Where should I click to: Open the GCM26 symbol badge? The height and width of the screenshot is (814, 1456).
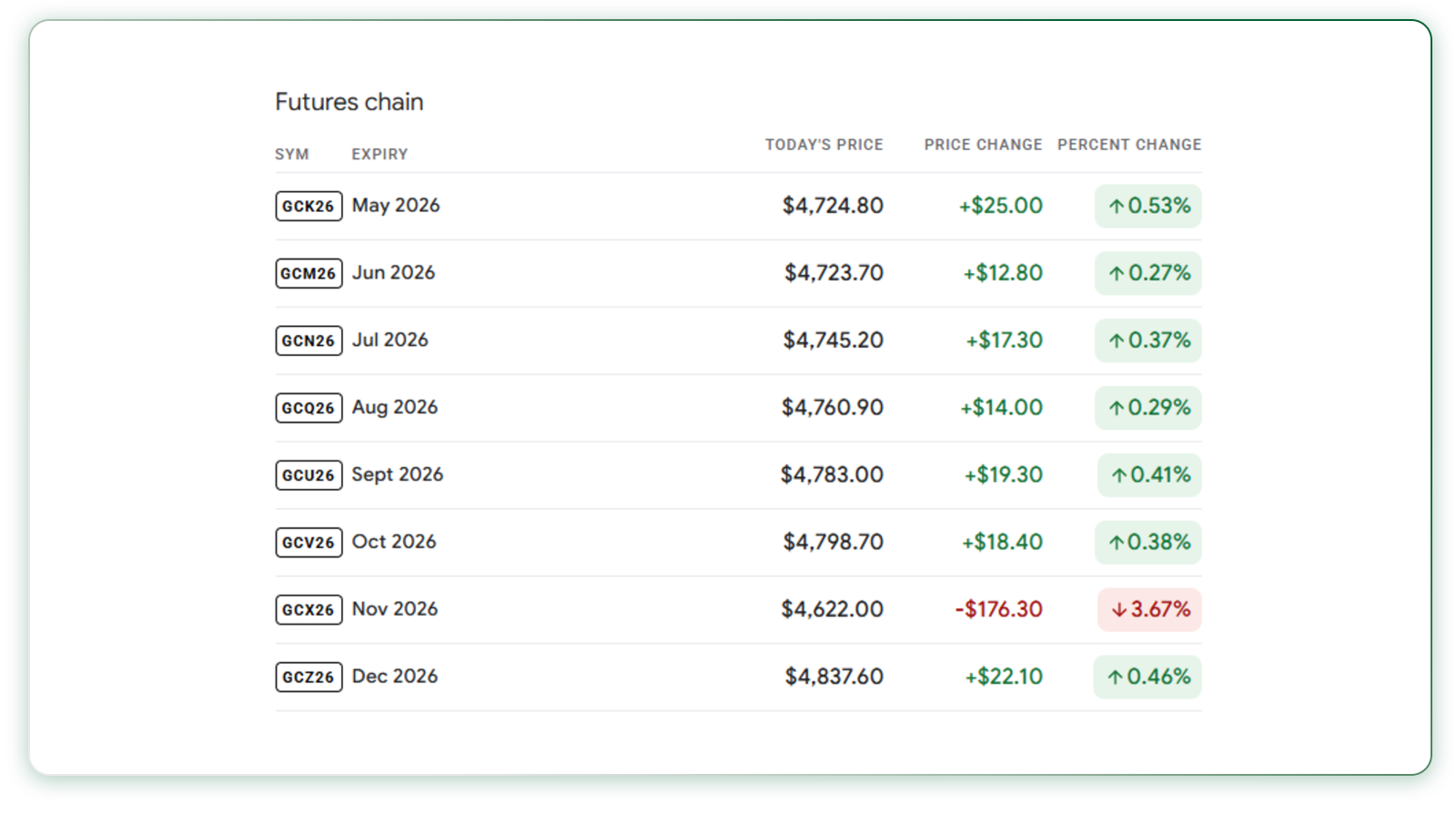308,273
